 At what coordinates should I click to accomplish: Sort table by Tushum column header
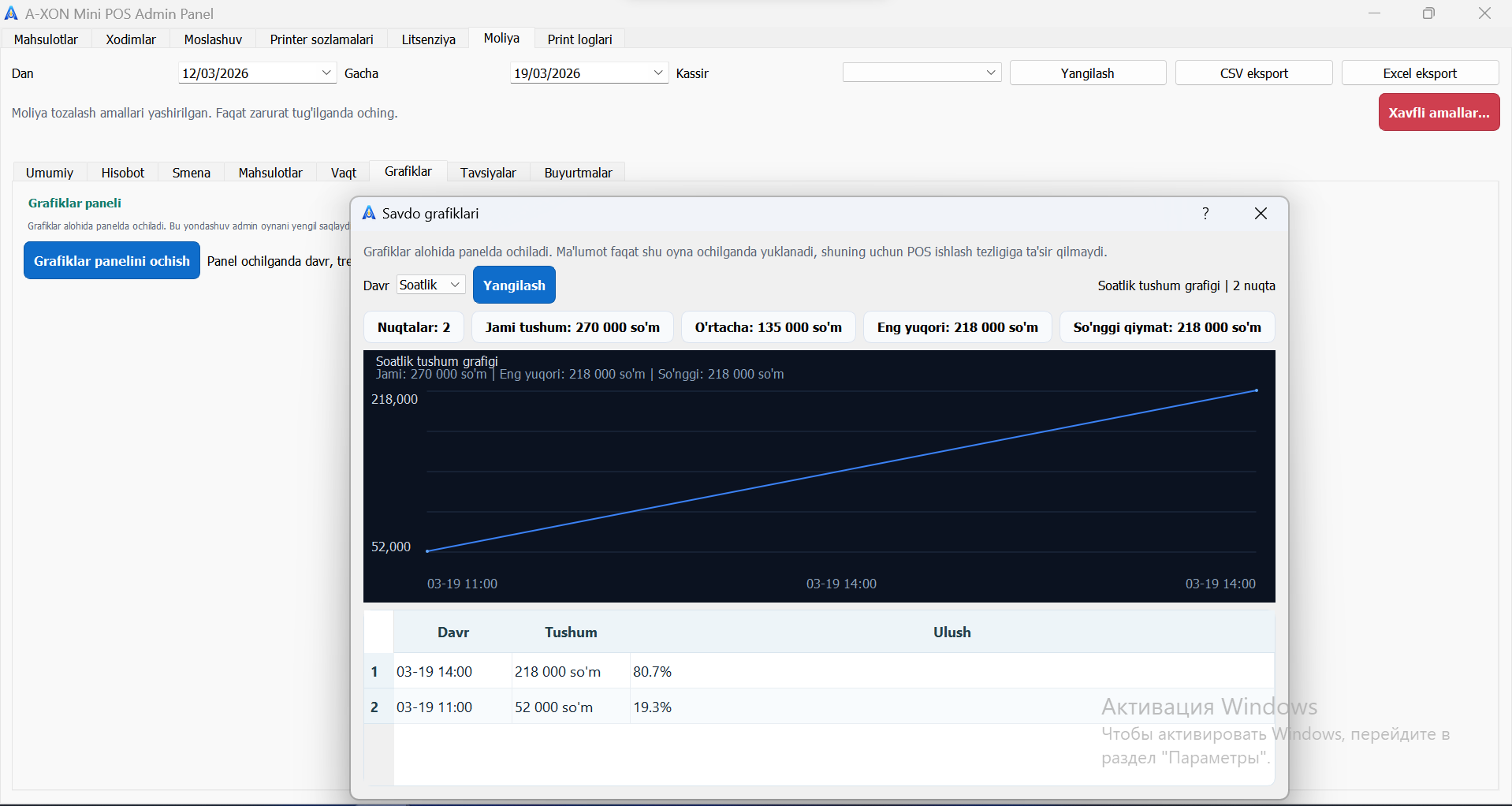[571, 632]
